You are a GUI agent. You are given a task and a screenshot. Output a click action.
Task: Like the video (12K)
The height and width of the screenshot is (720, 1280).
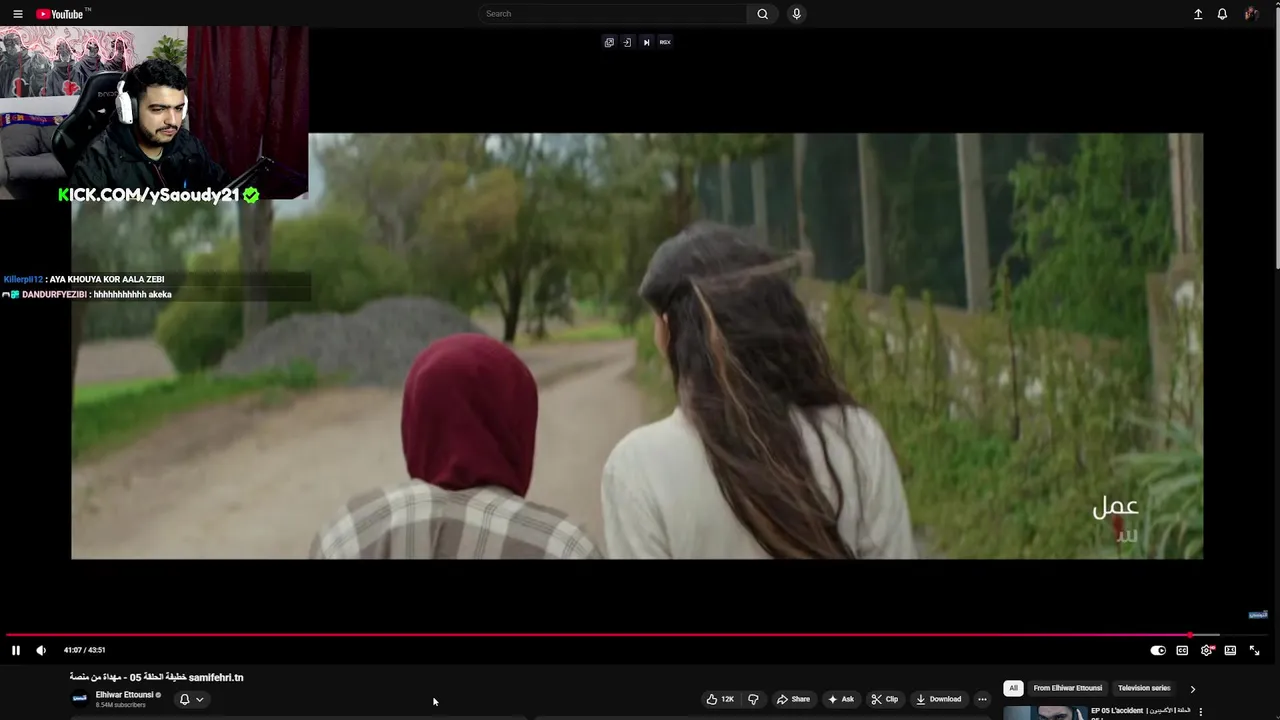pyautogui.click(x=720, y=699)
